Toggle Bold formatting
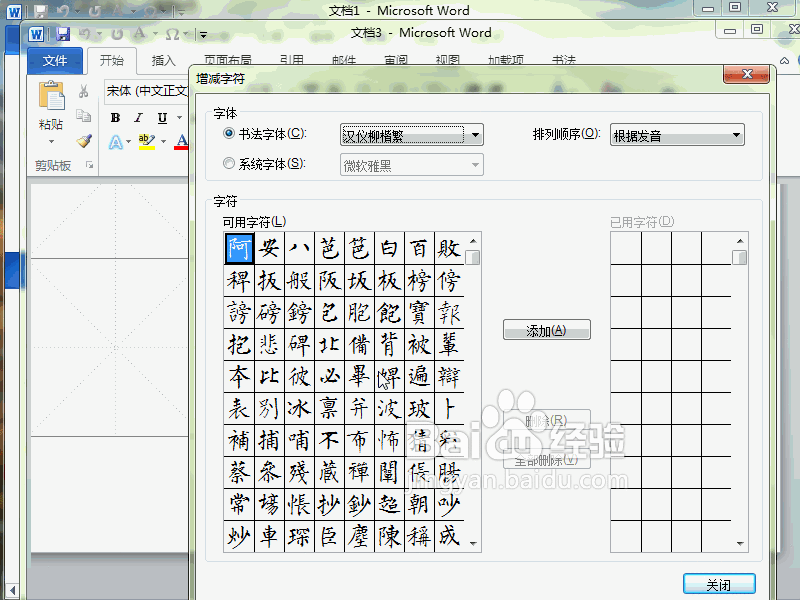Screen dimensions: 800x600 pos(116,118)
